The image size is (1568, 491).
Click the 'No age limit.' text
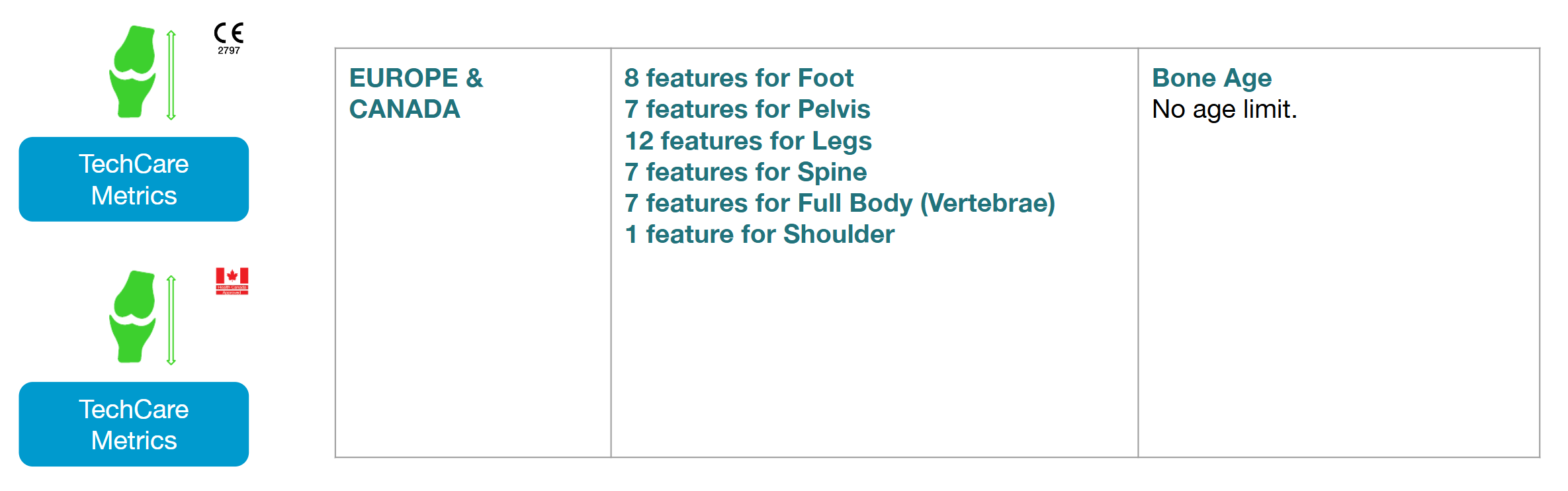click(1224, 109)
